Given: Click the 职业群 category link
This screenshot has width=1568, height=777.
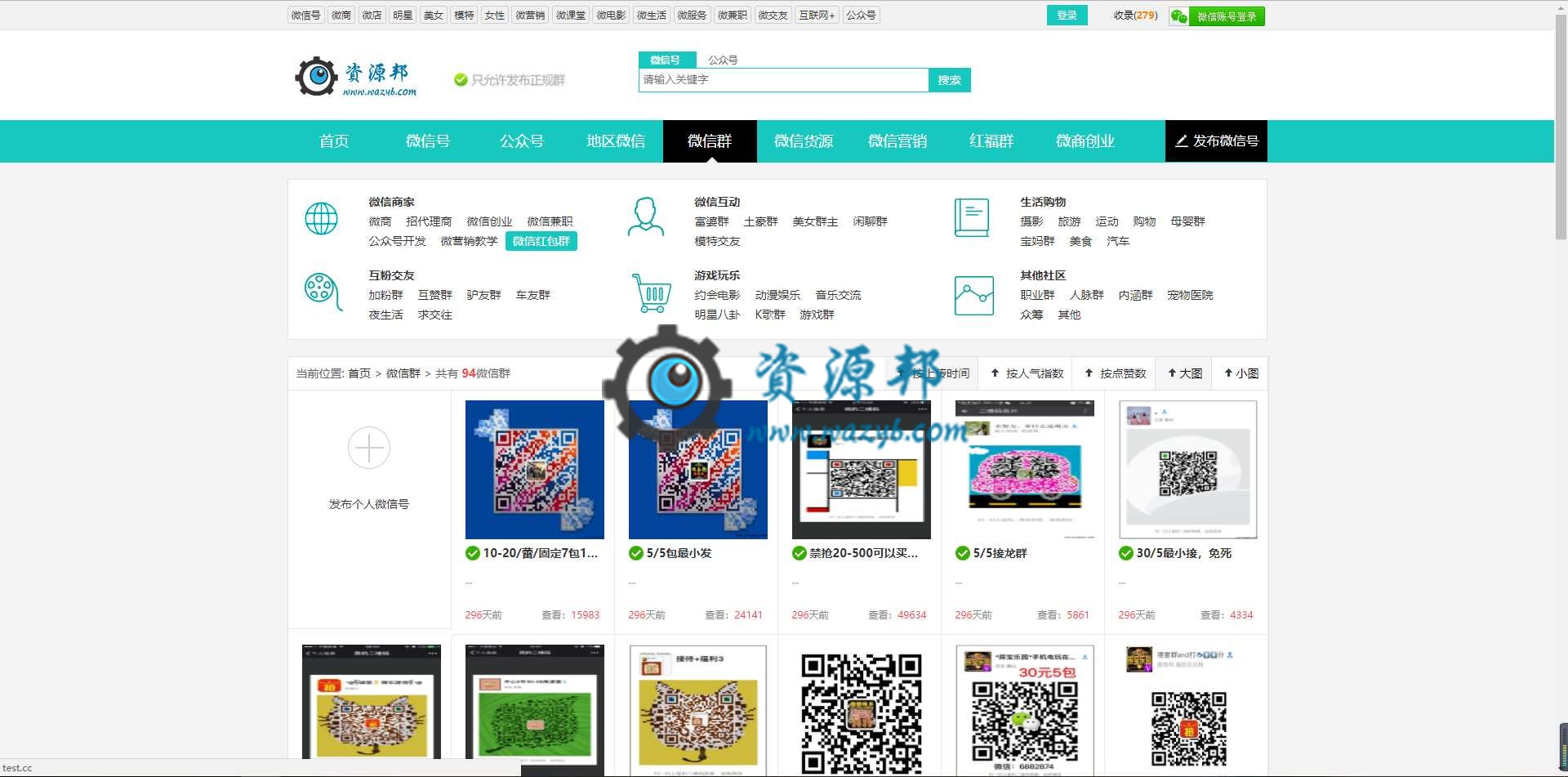Looking at the screenshot, I should pos(1037,295).
